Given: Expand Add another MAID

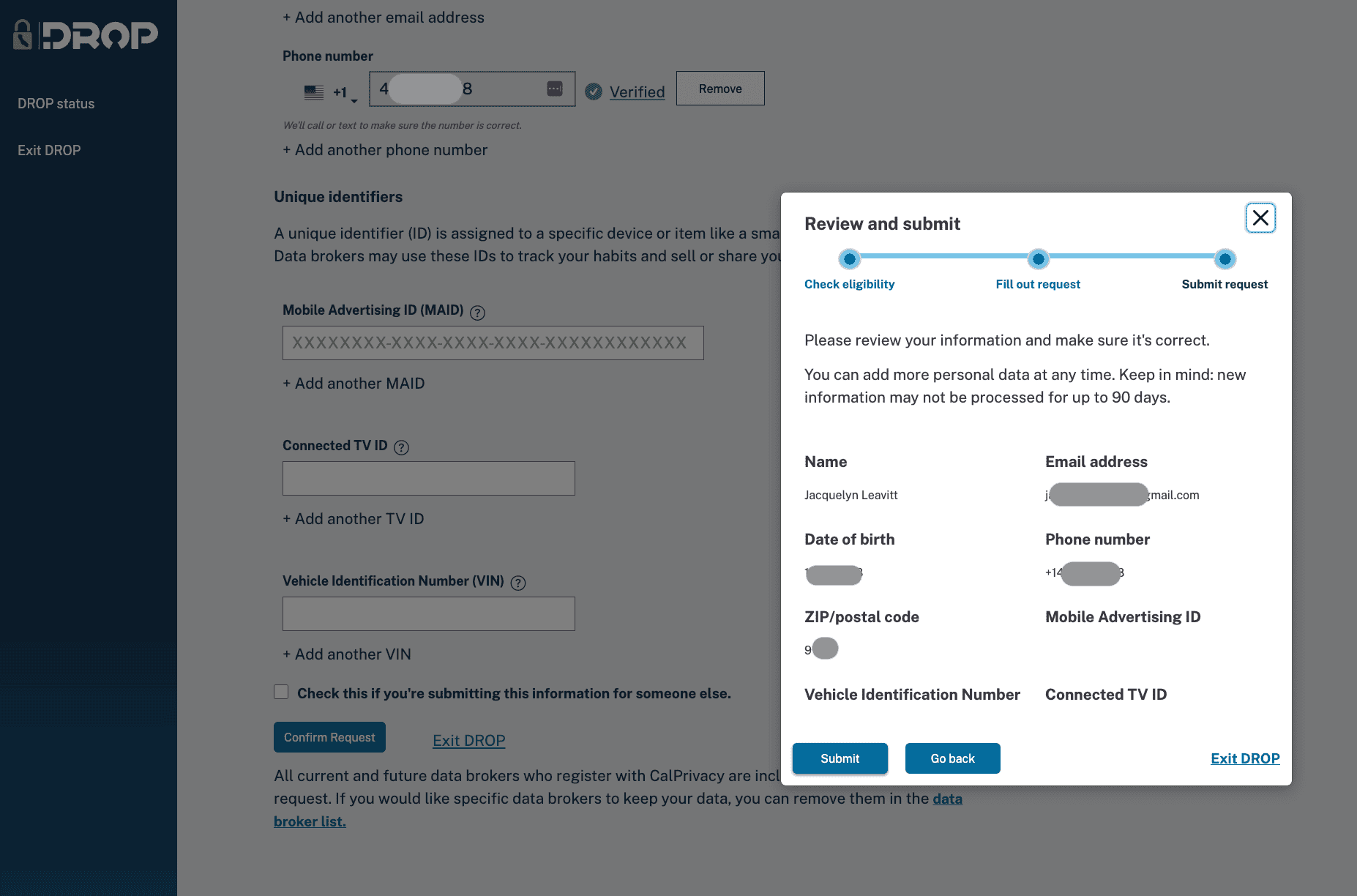Looking at the screenshot, I should [x=354, y=384].
